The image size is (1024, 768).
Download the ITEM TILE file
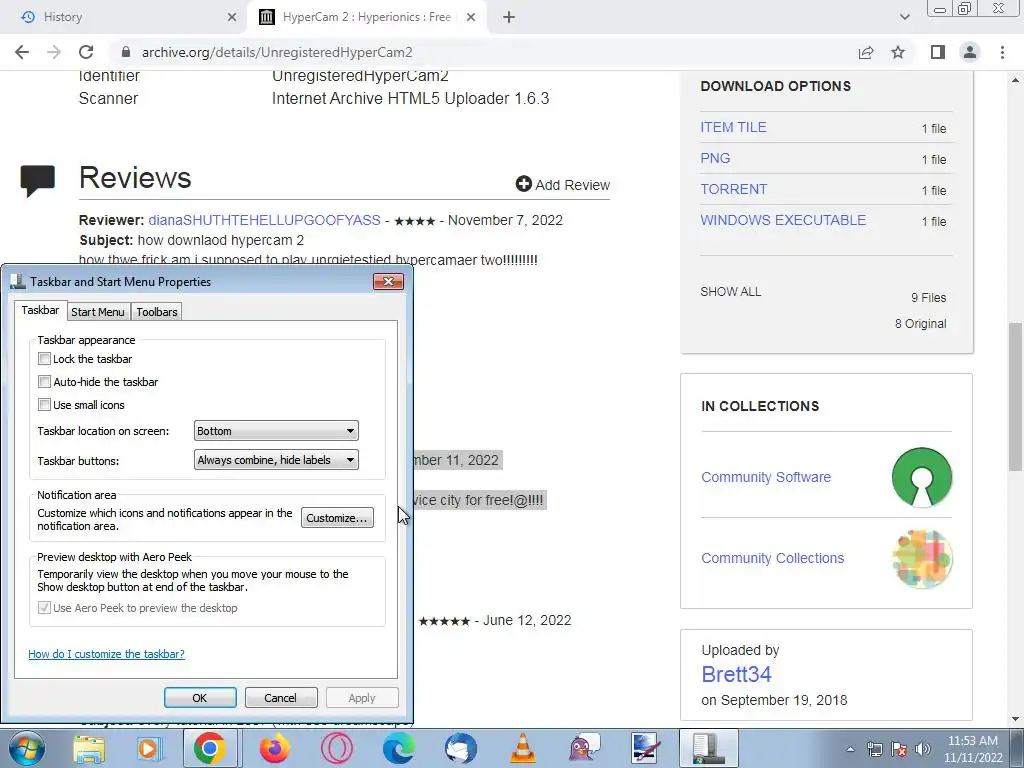click(733, 127)
